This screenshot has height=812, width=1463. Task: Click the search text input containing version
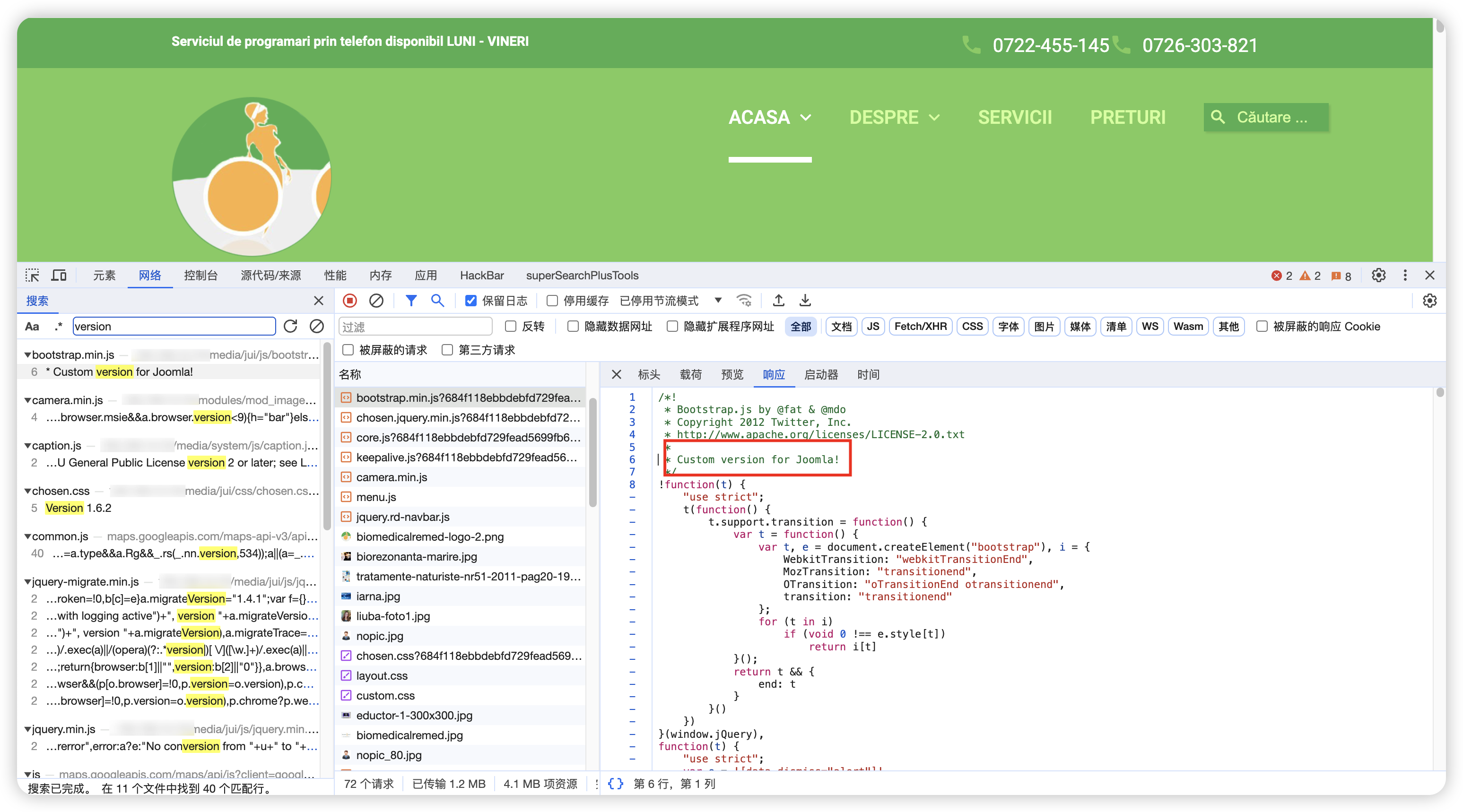coord(174,327)
